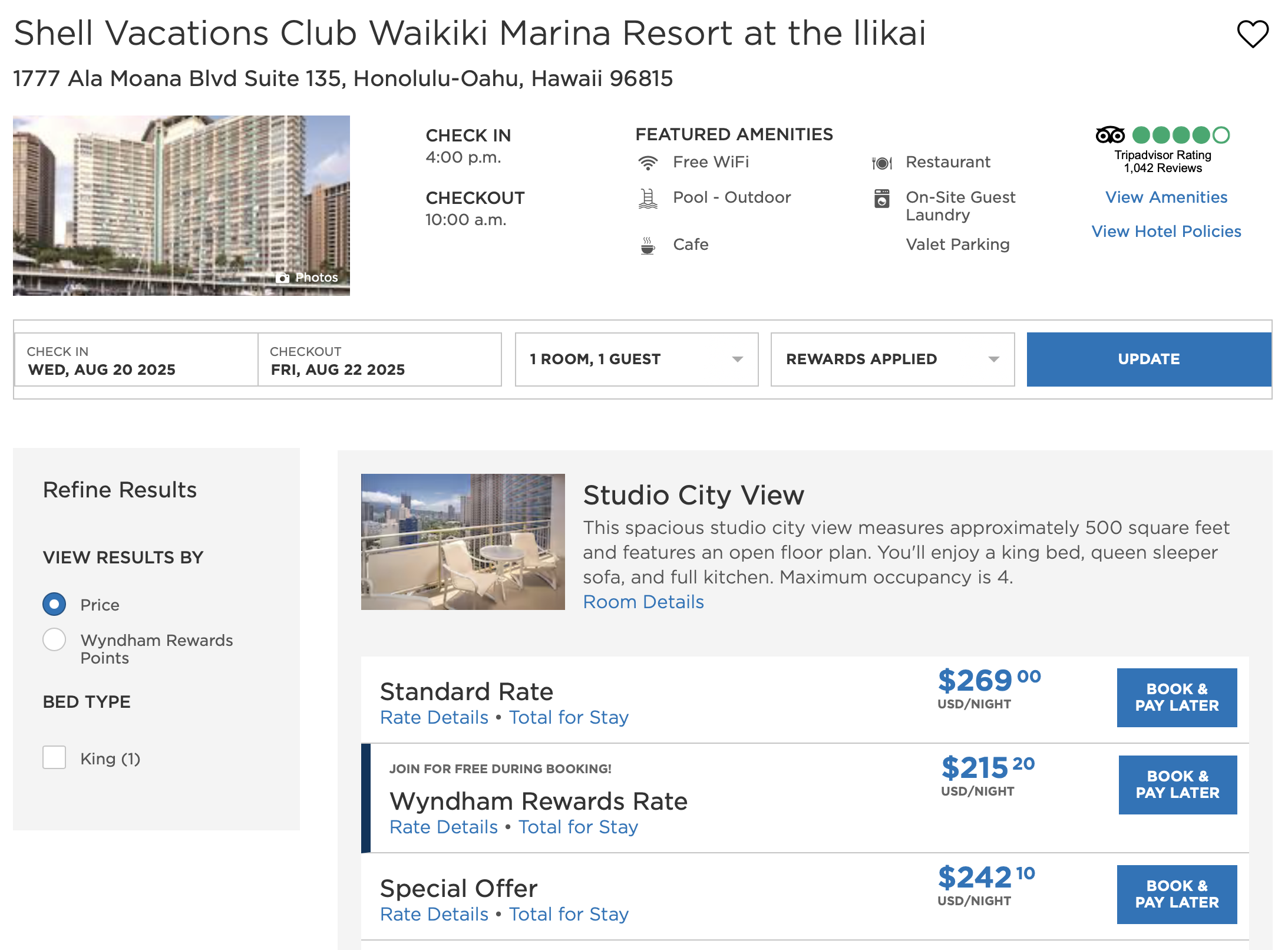Select Wyndham Rewards Points radio button

54,639
